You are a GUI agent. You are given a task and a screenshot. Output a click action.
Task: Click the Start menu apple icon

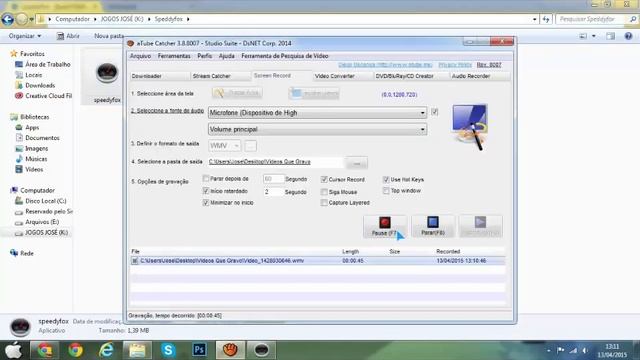coord(13,350)
